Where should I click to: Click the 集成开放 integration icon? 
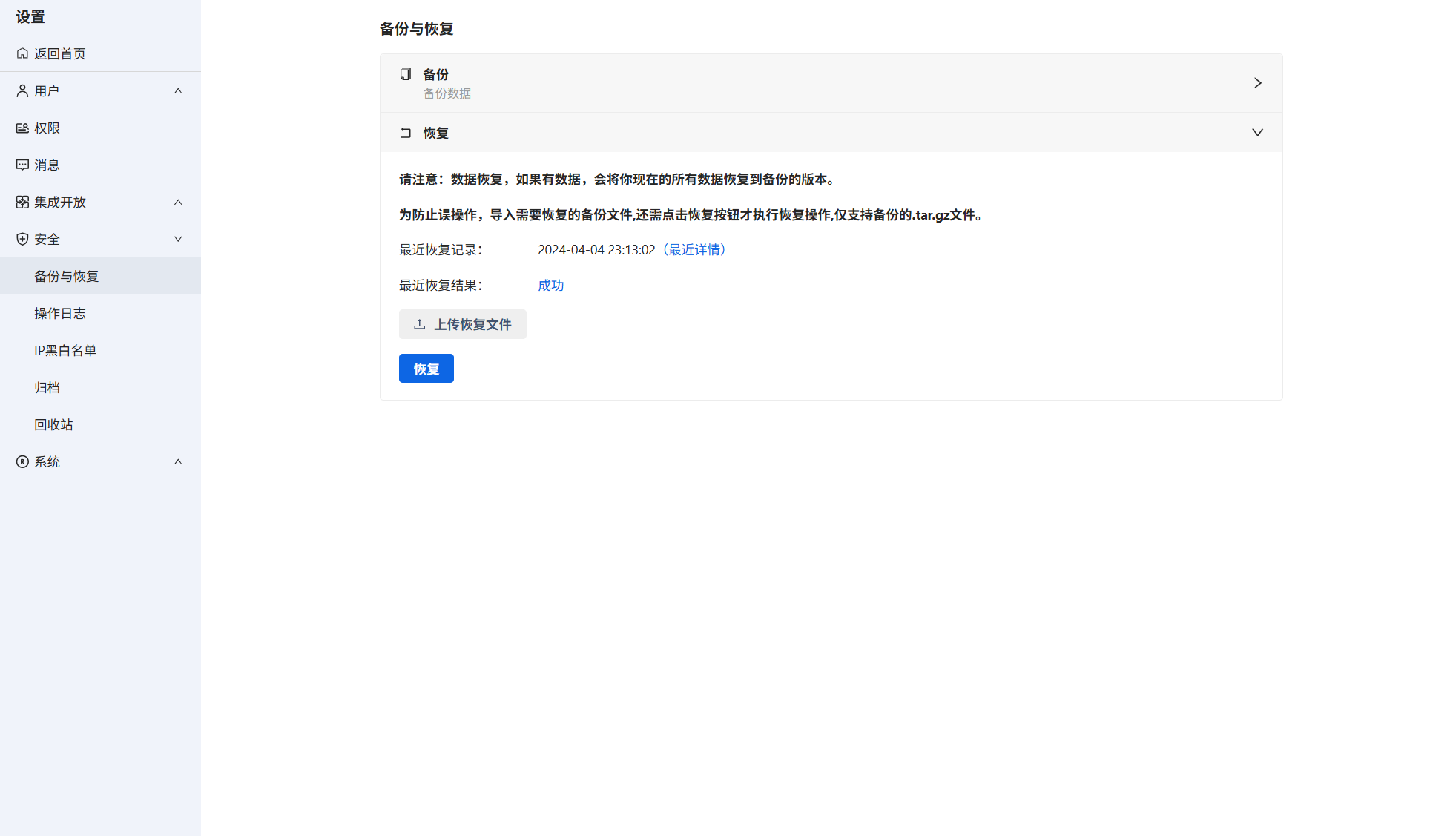22,202
